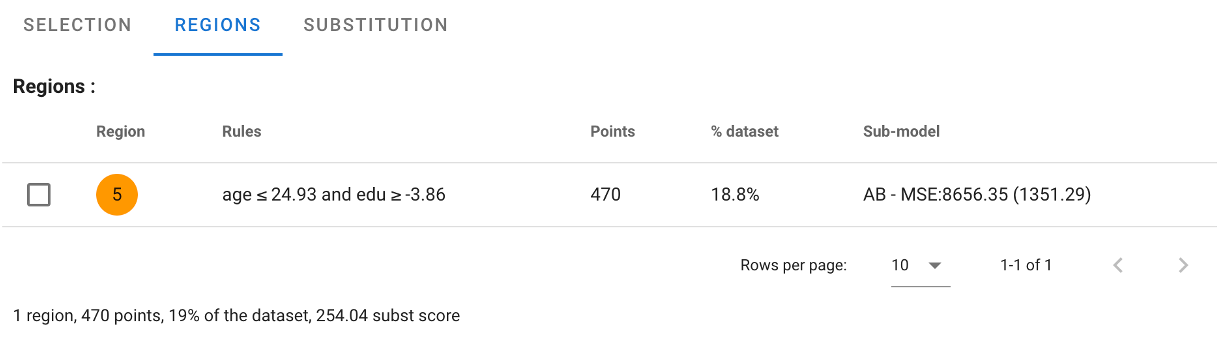1226x362 pixels.
Task: Check the checkbox for region 5
Action: click(x=39, y=195)
